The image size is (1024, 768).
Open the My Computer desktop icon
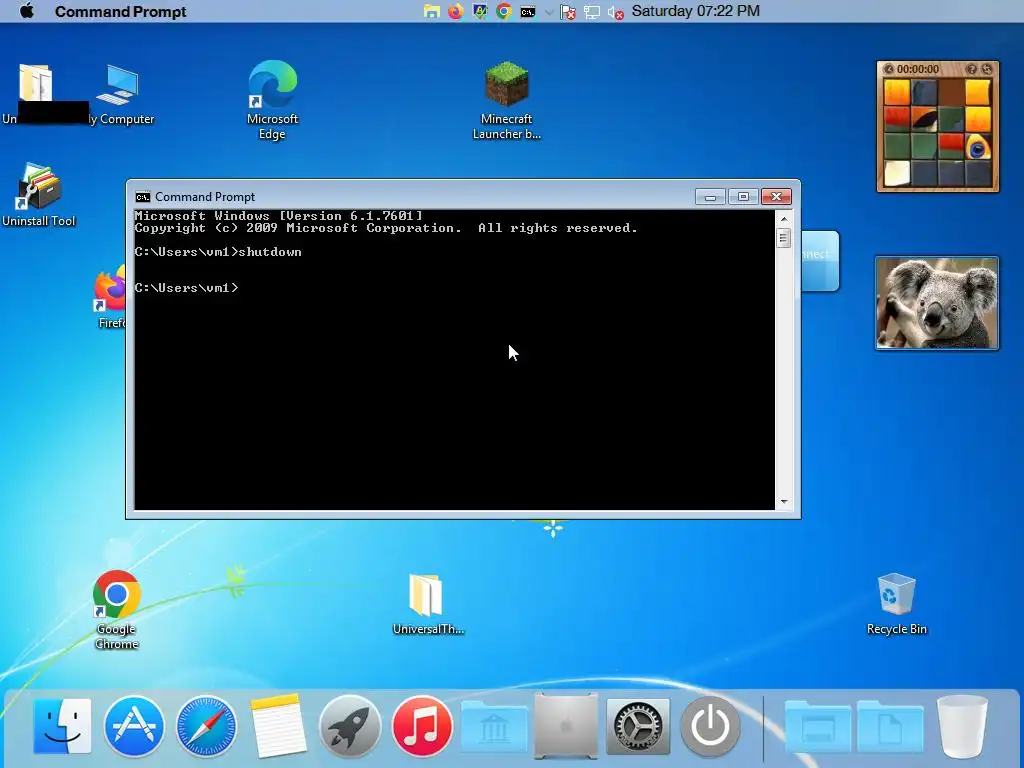click(121, 94)
